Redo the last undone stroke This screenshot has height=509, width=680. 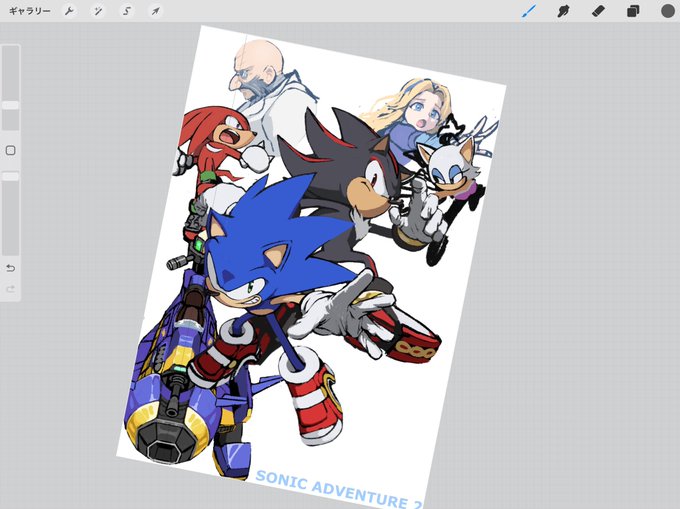[11, 289]
